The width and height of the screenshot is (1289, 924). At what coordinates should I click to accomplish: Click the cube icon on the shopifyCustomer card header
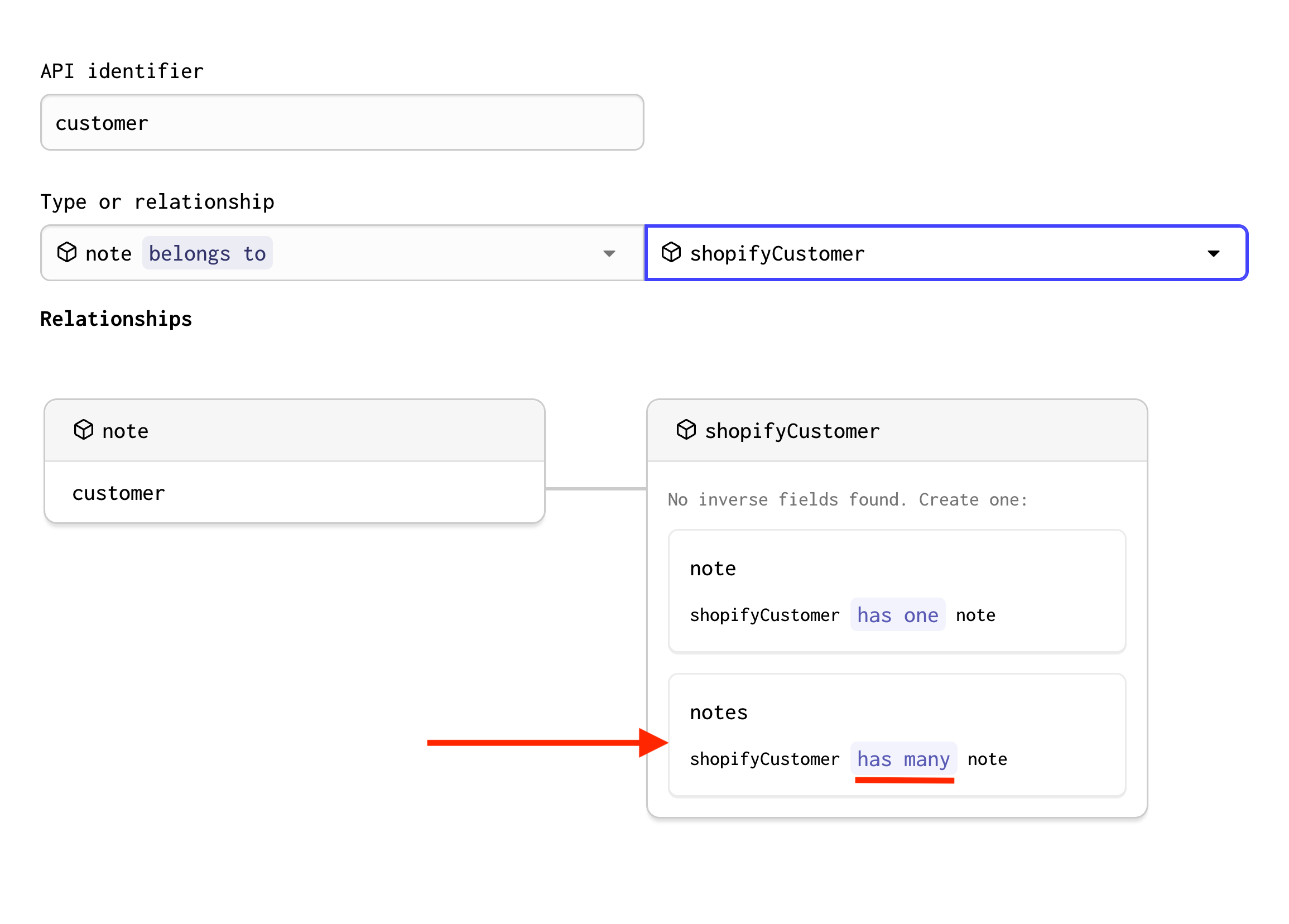pos(686,430)
